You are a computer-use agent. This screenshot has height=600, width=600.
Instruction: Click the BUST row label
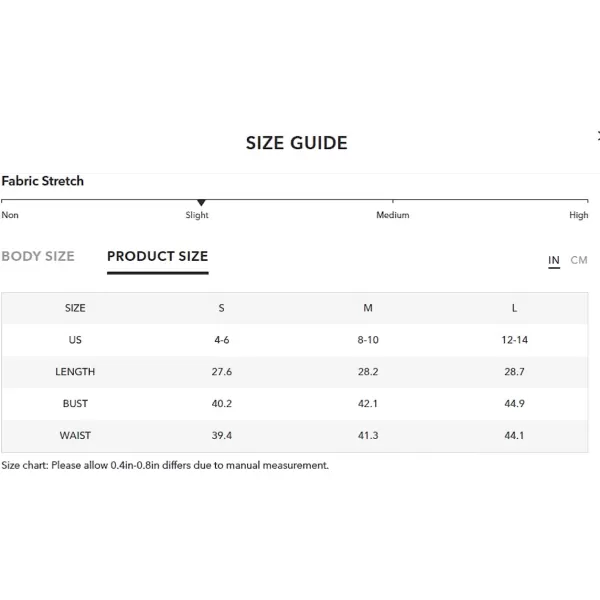pos(75,404)
